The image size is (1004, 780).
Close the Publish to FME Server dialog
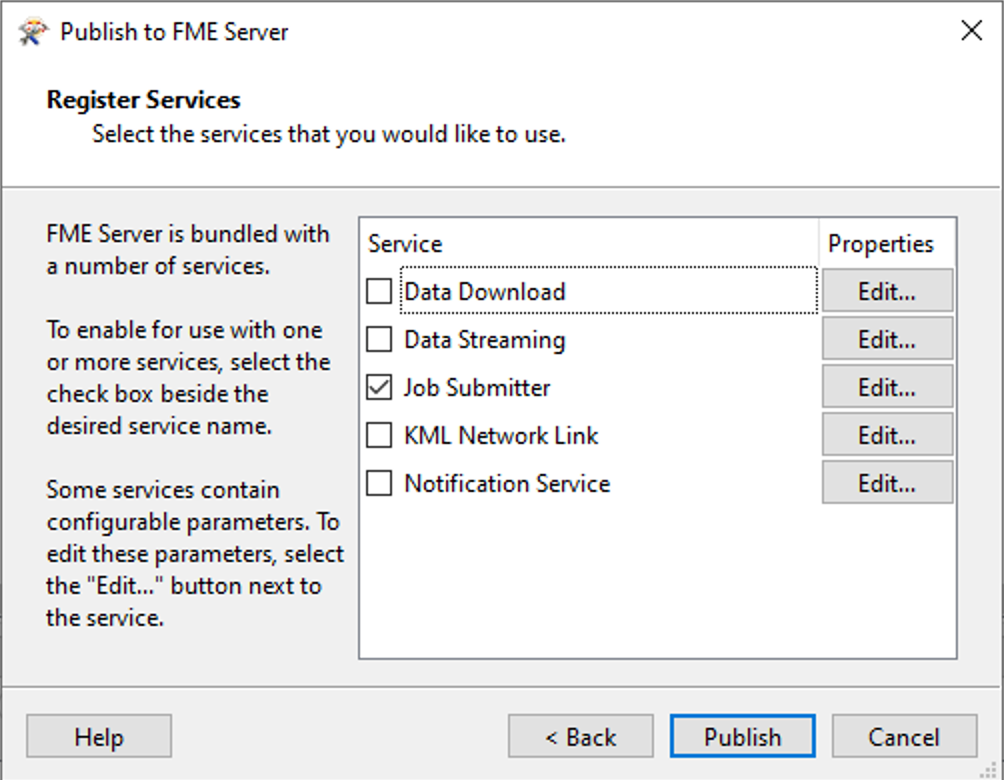pyautogui.click(x=969, y=30)
